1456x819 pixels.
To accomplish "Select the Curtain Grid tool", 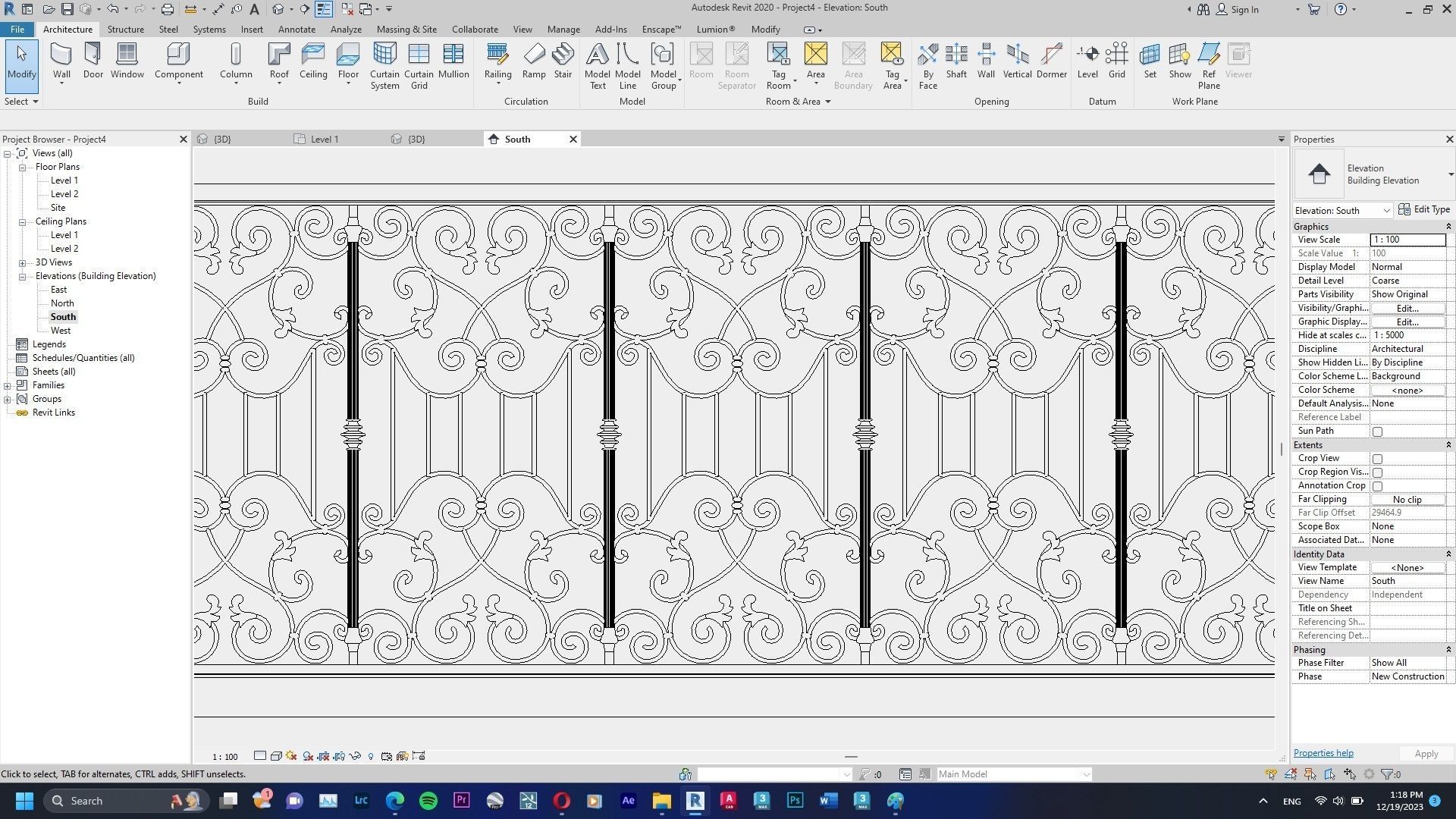I will click(419, 67).
